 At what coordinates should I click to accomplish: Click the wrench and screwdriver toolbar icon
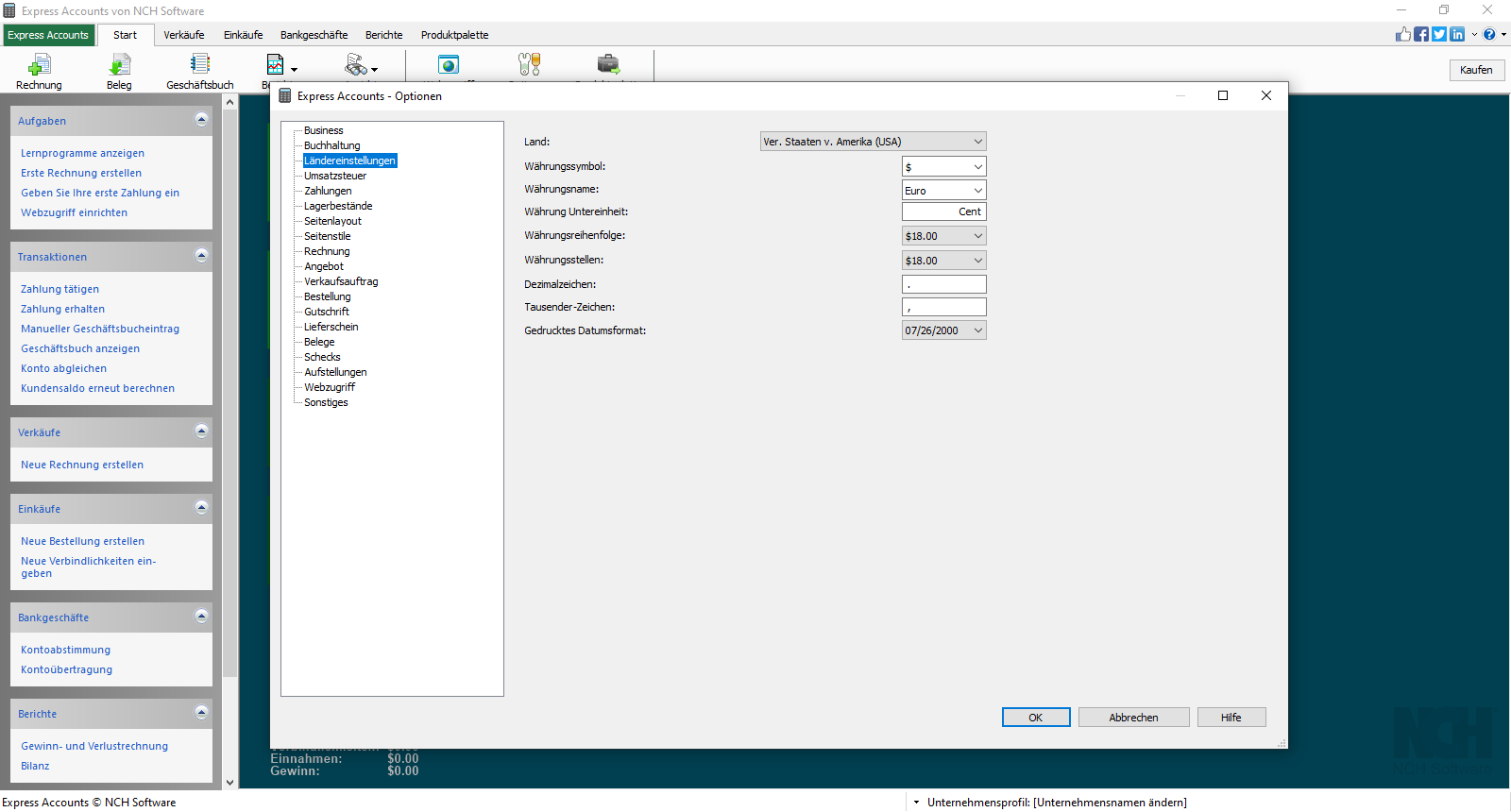click(x=530, y=64)
